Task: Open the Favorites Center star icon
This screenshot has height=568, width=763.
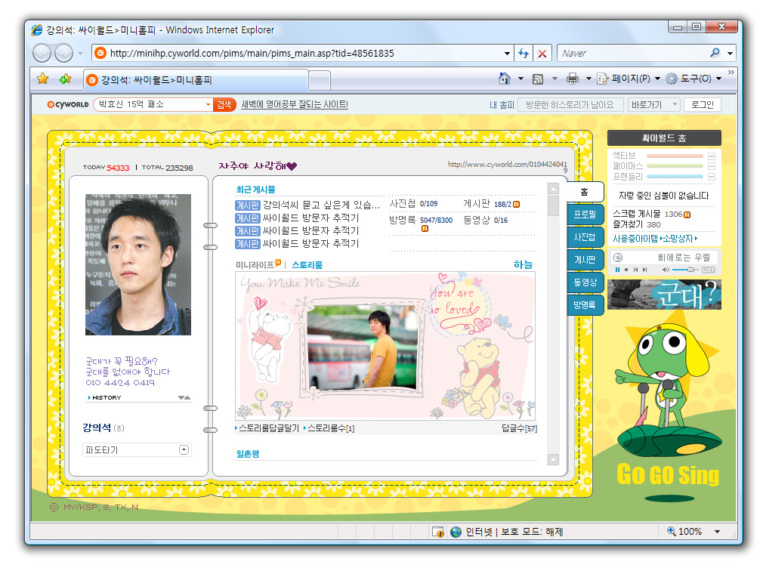Action: click(x=43, y=79)
